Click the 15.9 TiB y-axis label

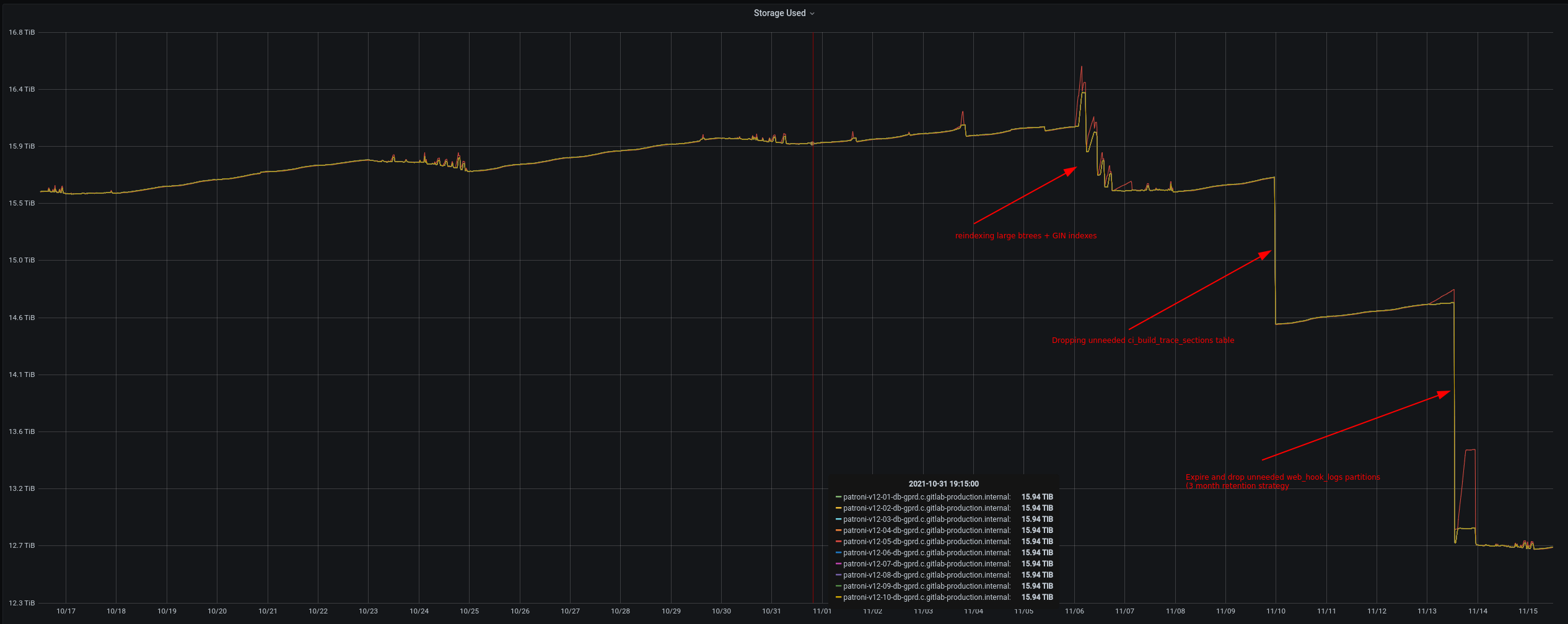[22, 146]
